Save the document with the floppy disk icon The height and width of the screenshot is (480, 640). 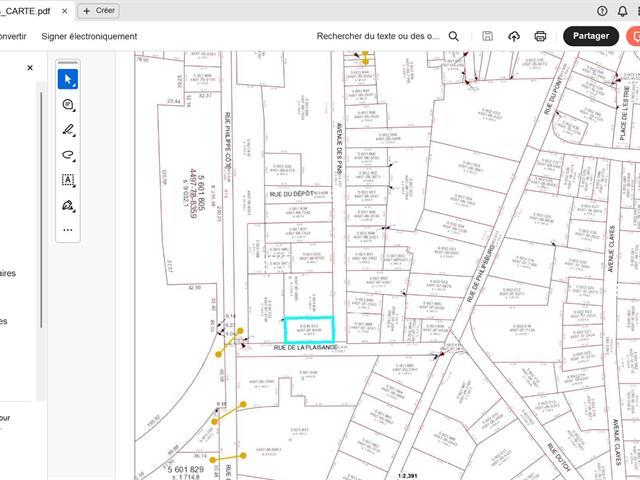pyautogui.click(x=487, y=36)
